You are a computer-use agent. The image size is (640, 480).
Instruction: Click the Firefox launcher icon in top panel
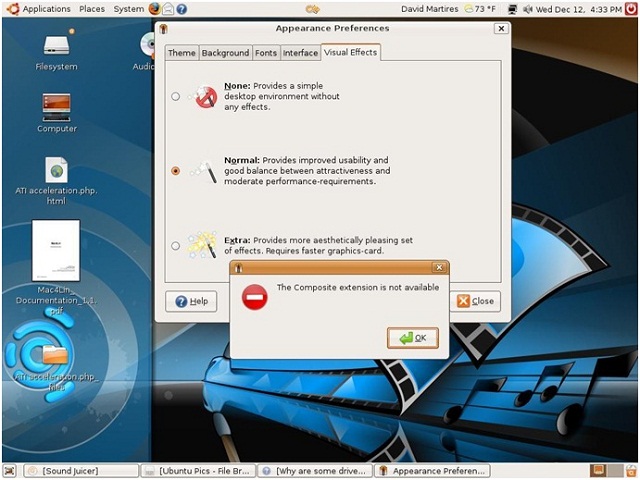point(155,9)
